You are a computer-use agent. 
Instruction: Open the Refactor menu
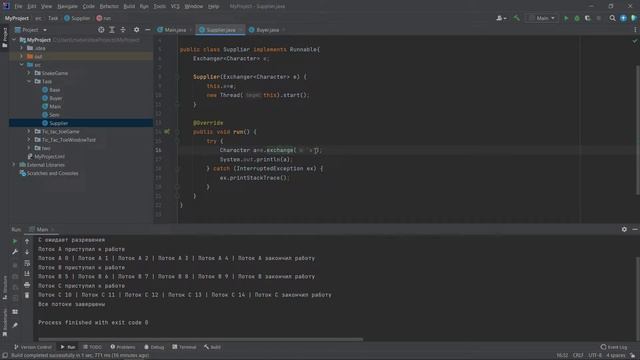click(x=109, y=7)
